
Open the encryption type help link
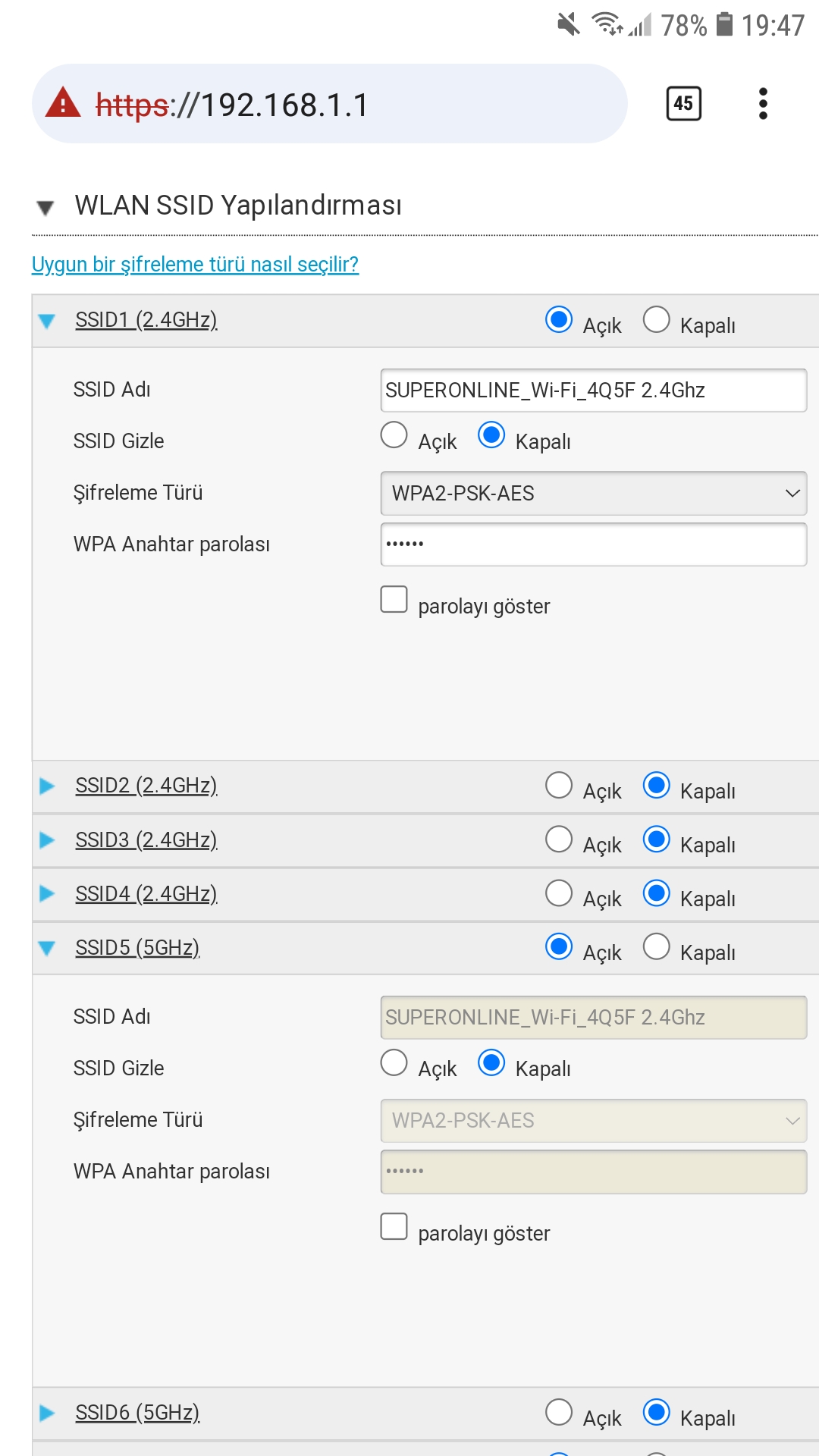(195, 265)
